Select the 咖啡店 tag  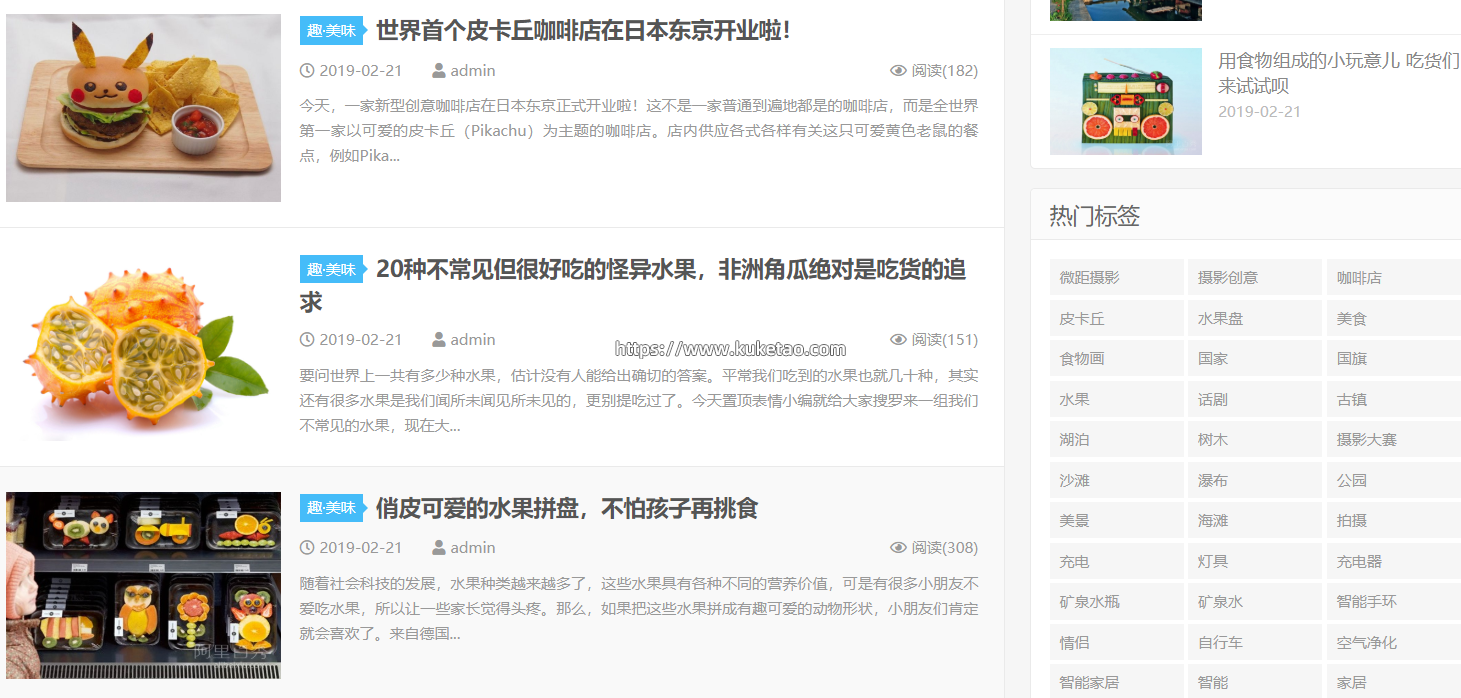pyautogui.click(x=1394, y=278)
